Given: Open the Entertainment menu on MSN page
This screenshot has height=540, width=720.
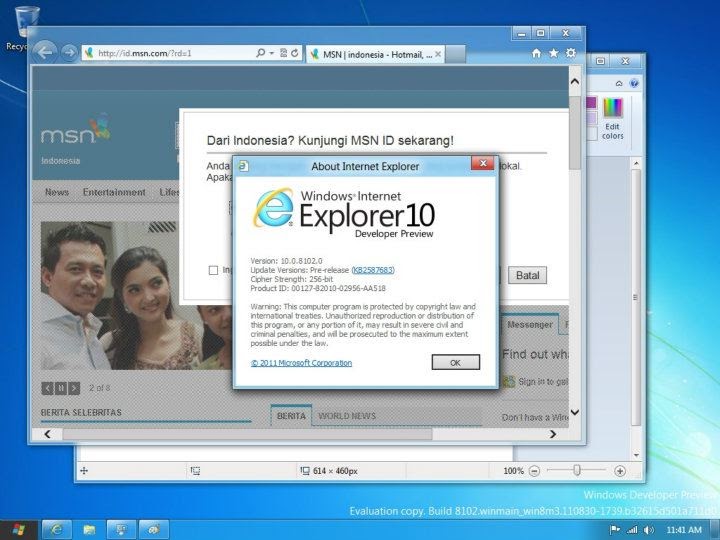Looking at the screenshot, I should pos(114,192).
